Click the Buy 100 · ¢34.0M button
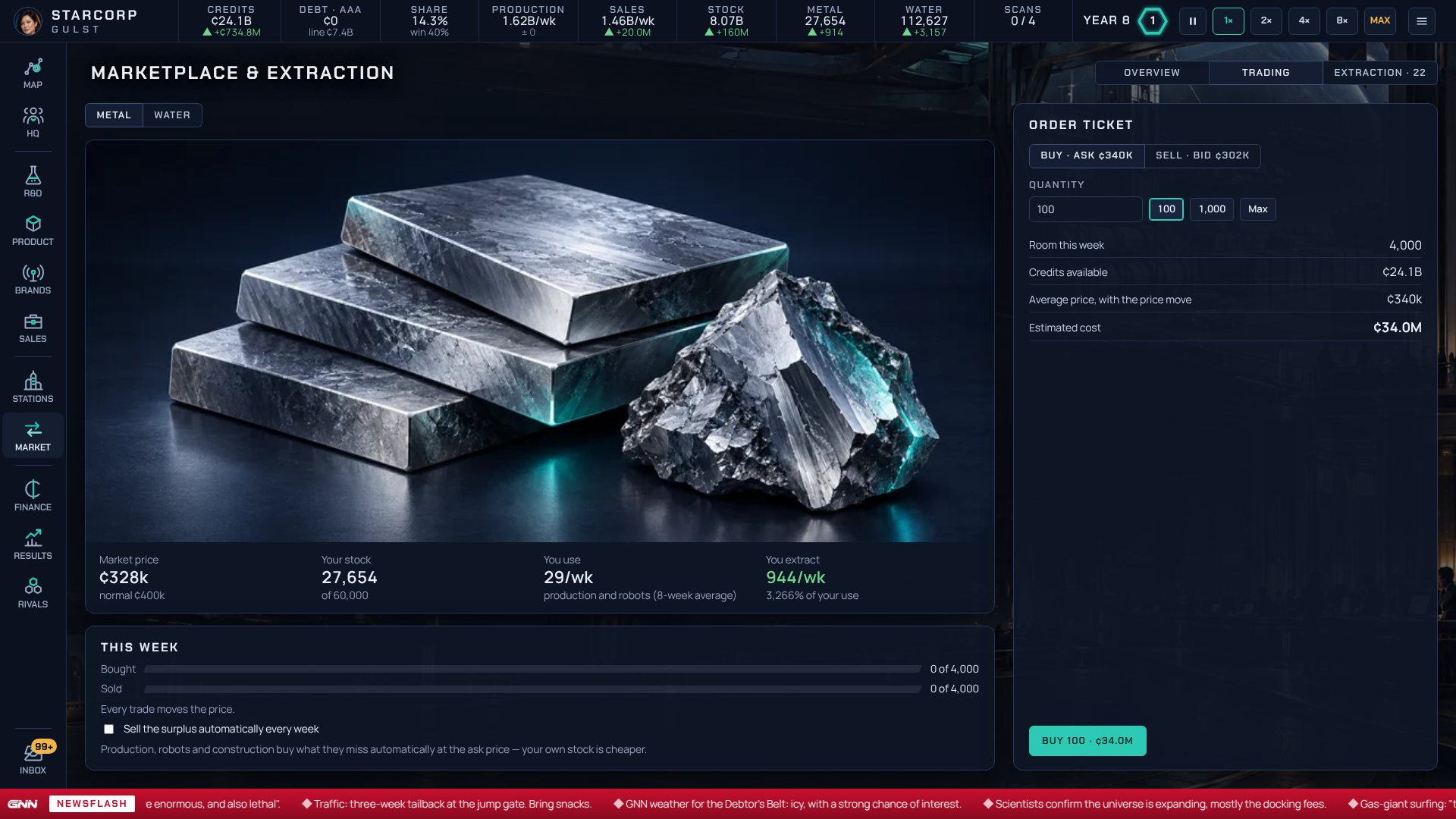Viewport: 1456px width, 819px height. 1087,741
